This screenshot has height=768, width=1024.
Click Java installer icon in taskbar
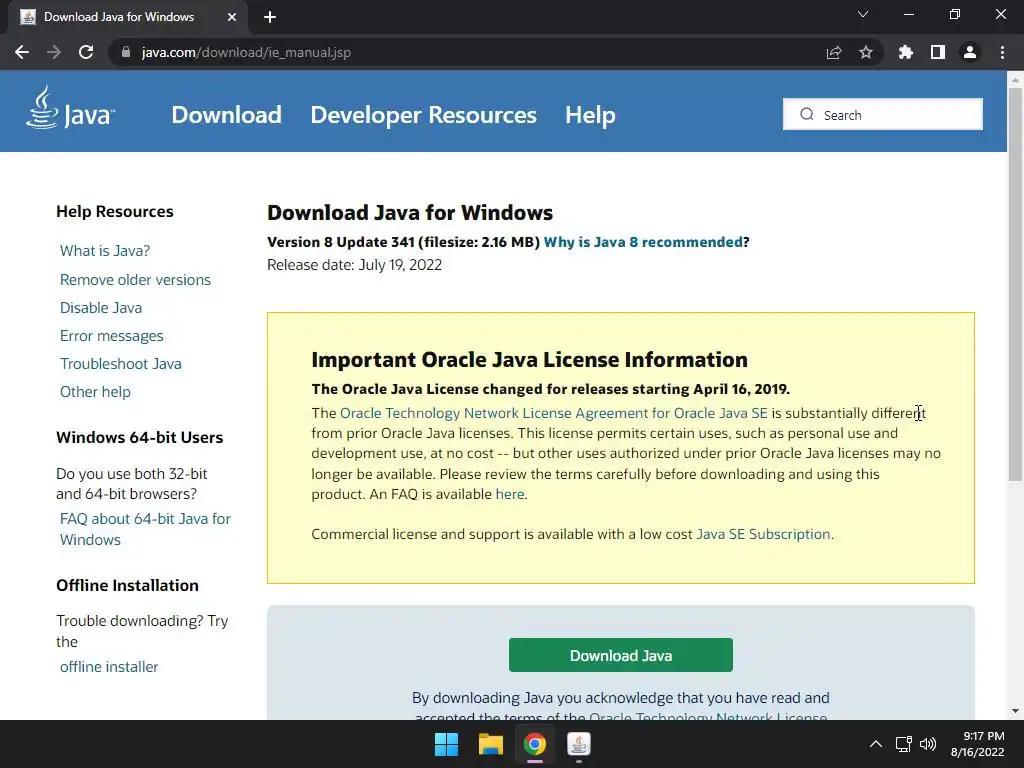579,744
